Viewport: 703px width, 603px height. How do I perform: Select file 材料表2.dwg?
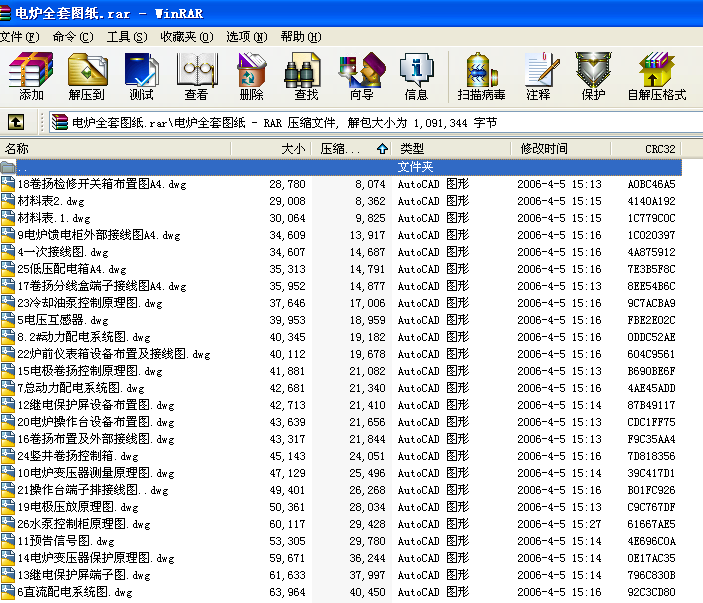[51, 201]
